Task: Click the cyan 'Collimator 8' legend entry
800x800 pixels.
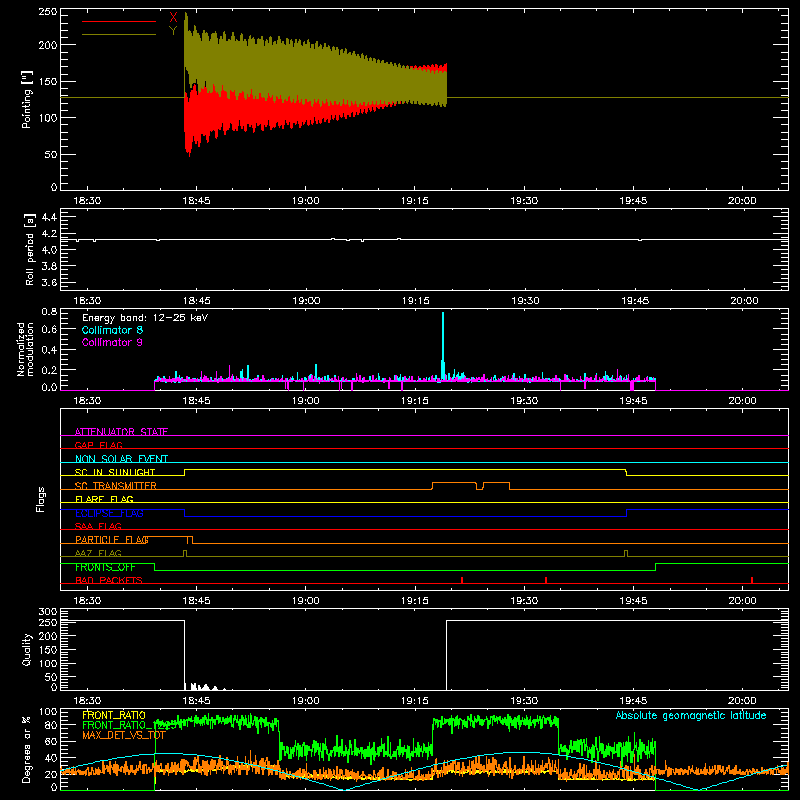Action: coord(112,330)
